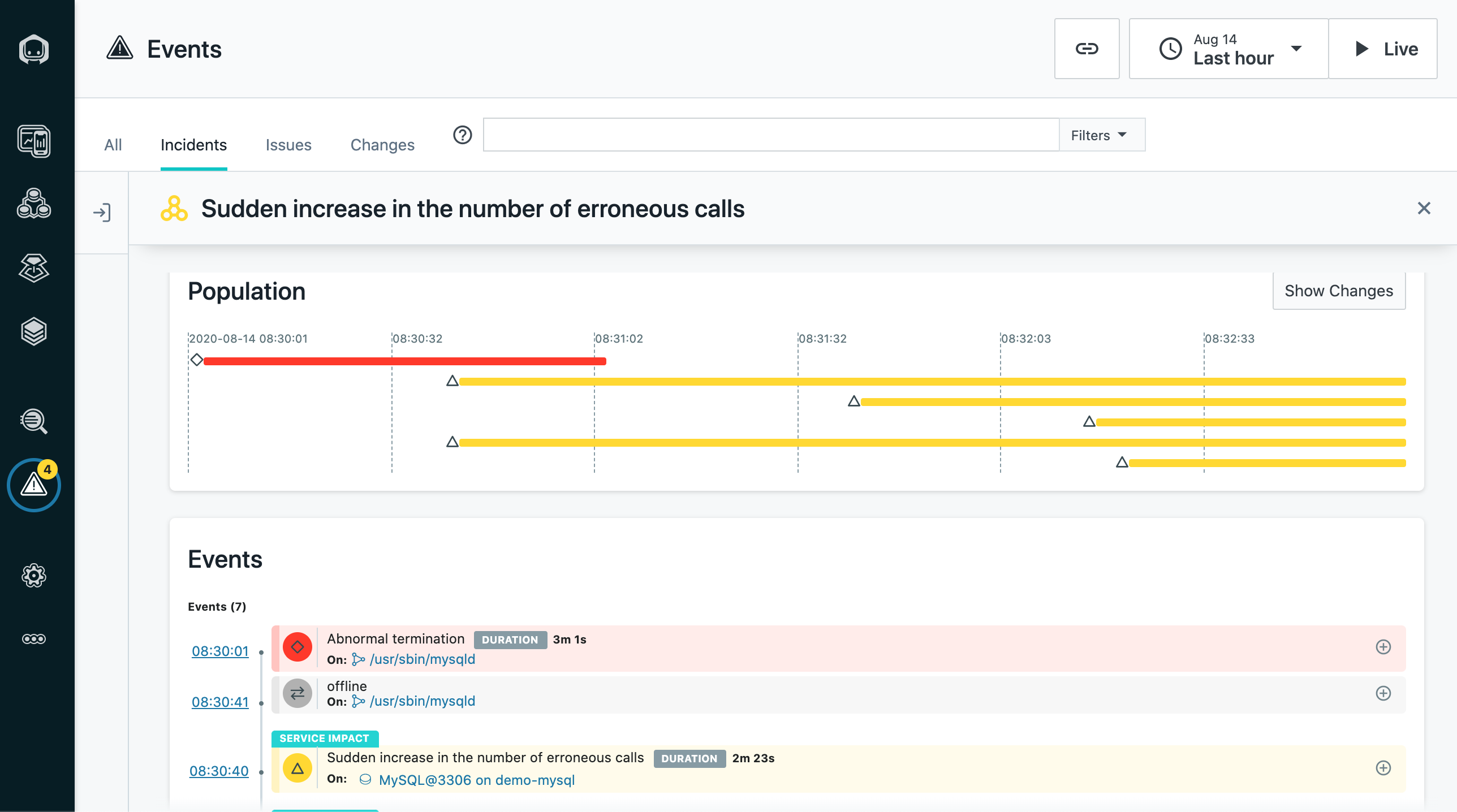Open the applications cluster sidebar icon
The width and height of the screenshot is (1457, 812).
tap(34, 204)
